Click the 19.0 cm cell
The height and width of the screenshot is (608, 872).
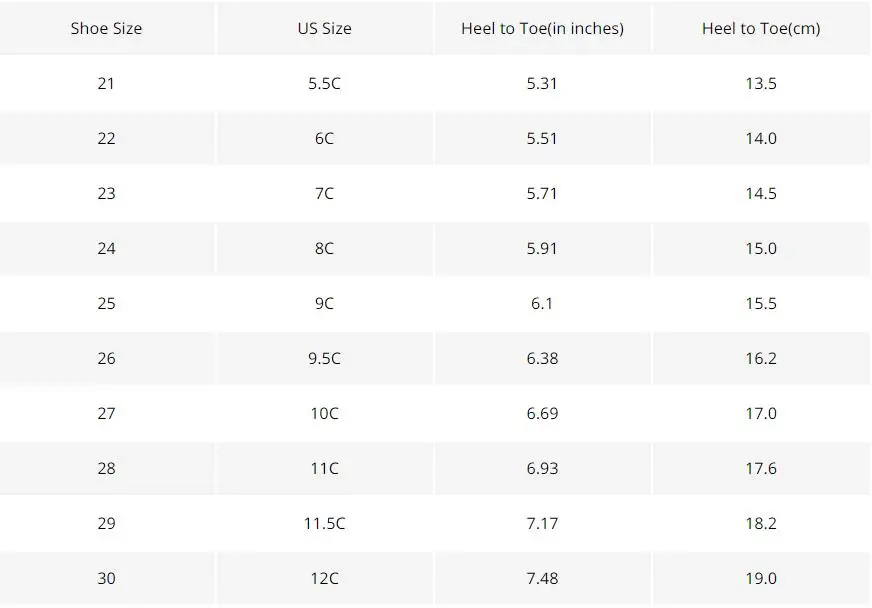click(x=761, y=579)
